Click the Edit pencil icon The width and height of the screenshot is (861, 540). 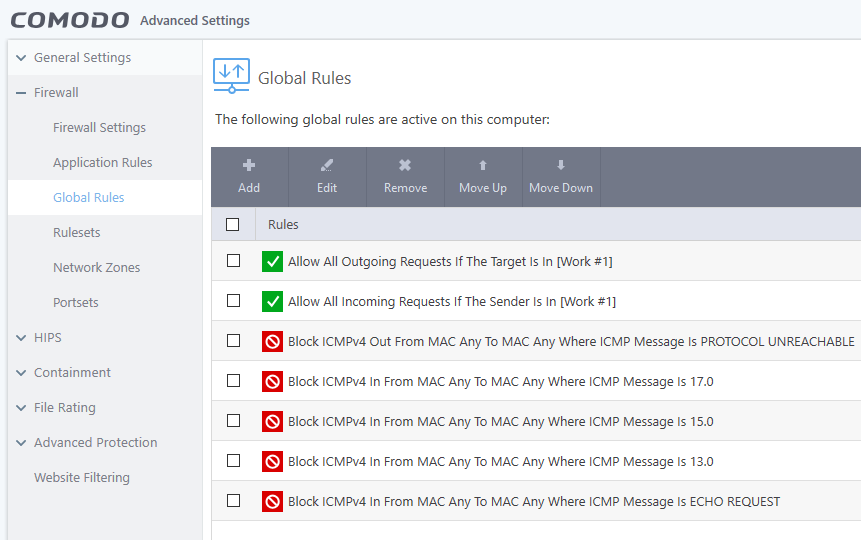pos(327,165)
